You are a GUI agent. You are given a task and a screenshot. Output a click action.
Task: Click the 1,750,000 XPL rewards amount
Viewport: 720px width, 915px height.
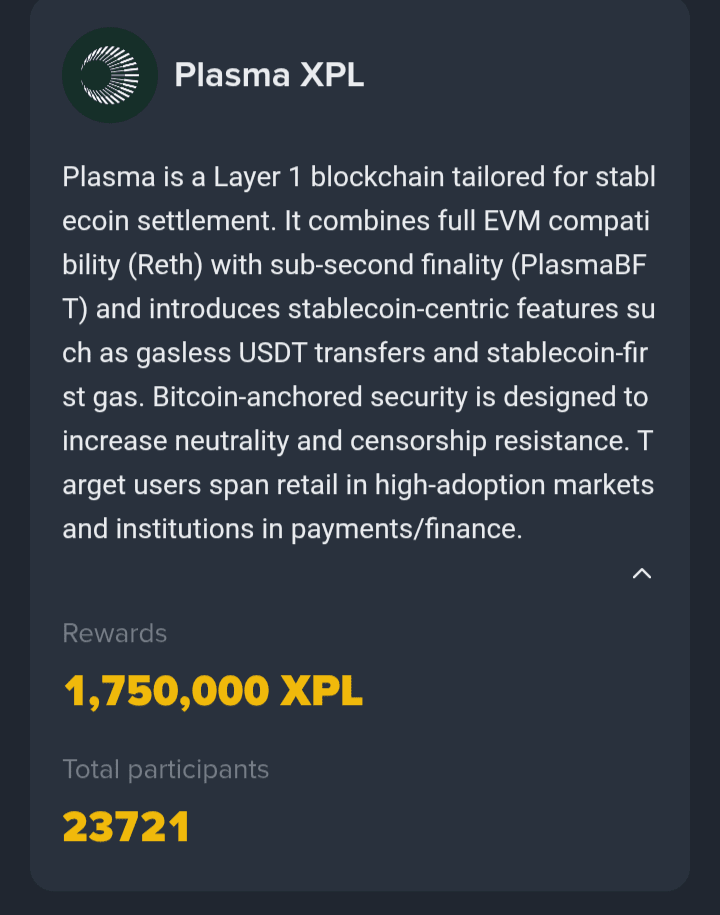click(x=213, y=691)
